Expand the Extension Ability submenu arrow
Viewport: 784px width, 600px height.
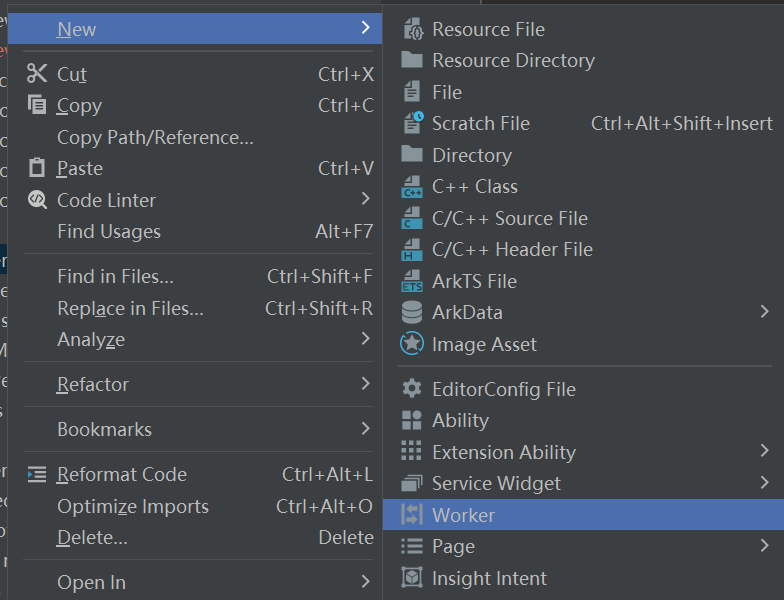(x=765, y=451)
